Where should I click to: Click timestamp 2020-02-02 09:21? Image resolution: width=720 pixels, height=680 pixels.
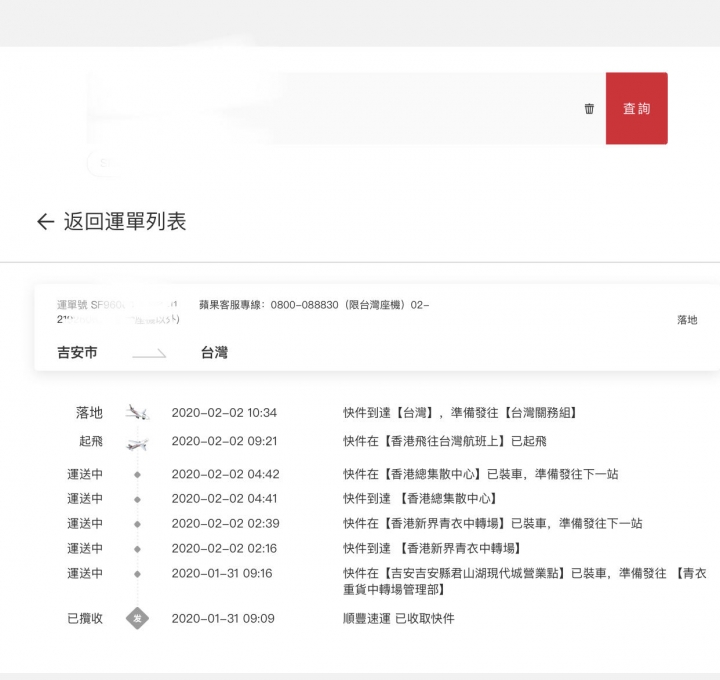tap(225, 441)
